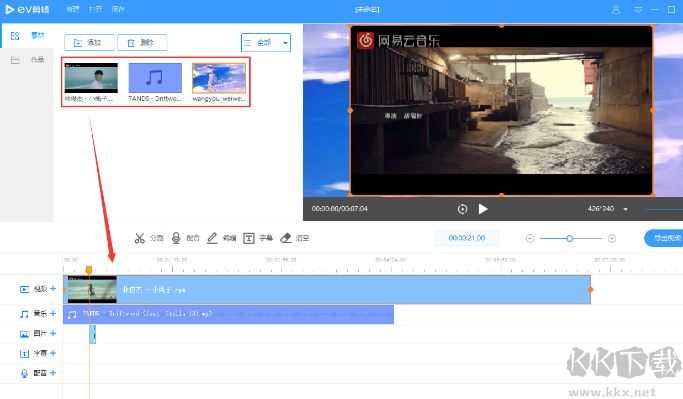Screen dimensions: 683x399
Task: Add a music track with plus
Action: (x=53, y=313)
